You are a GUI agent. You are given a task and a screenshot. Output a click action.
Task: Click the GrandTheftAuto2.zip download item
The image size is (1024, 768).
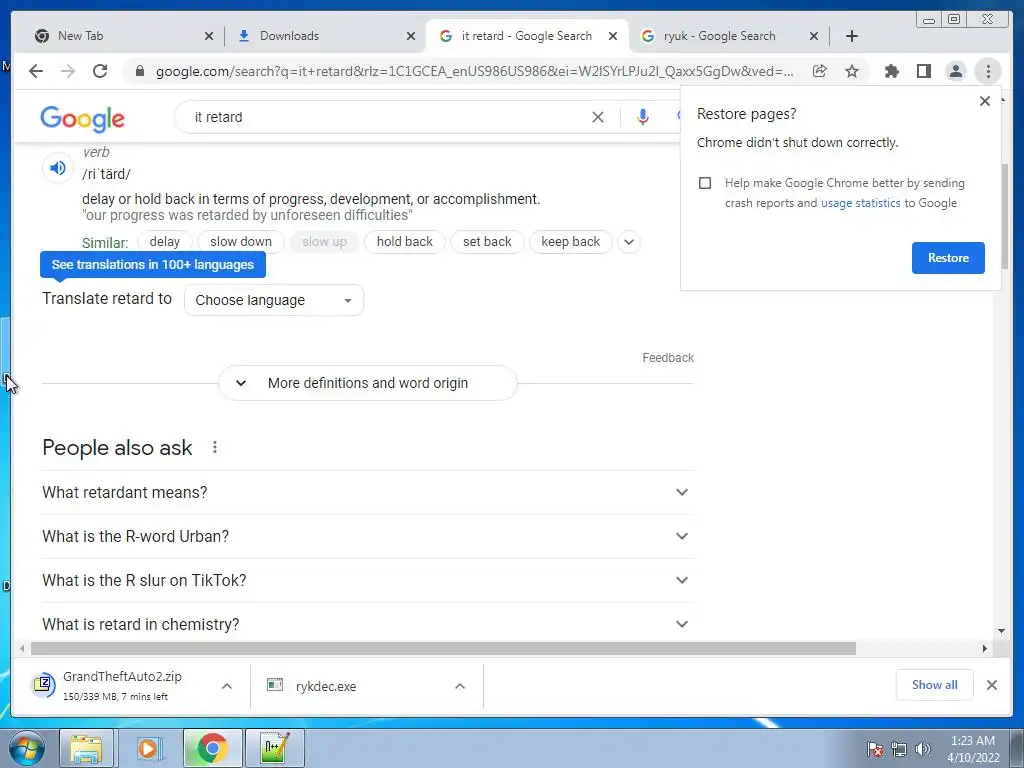[122, 685]
